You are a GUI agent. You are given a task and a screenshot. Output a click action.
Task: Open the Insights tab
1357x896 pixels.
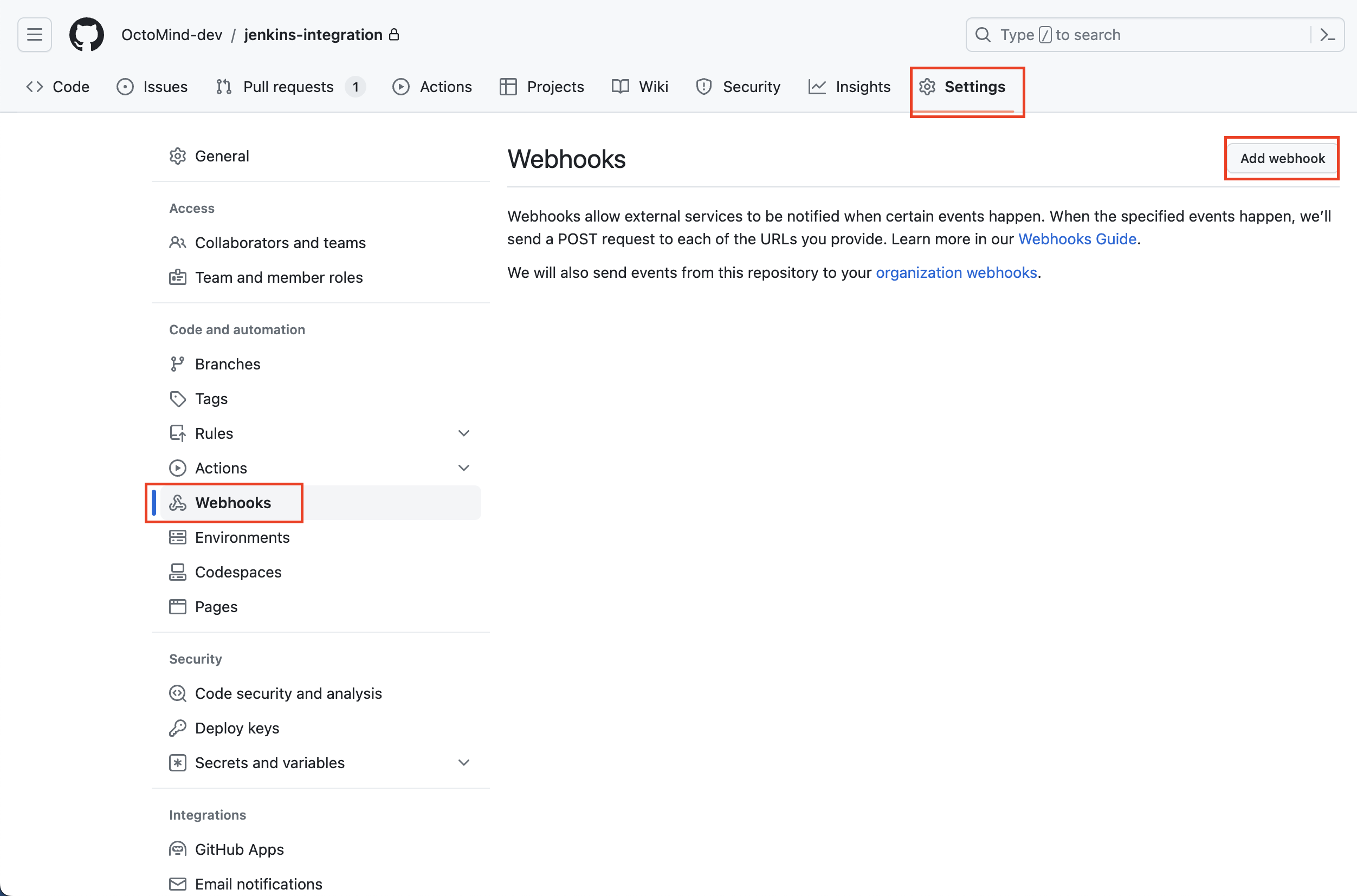click(863, 86)
